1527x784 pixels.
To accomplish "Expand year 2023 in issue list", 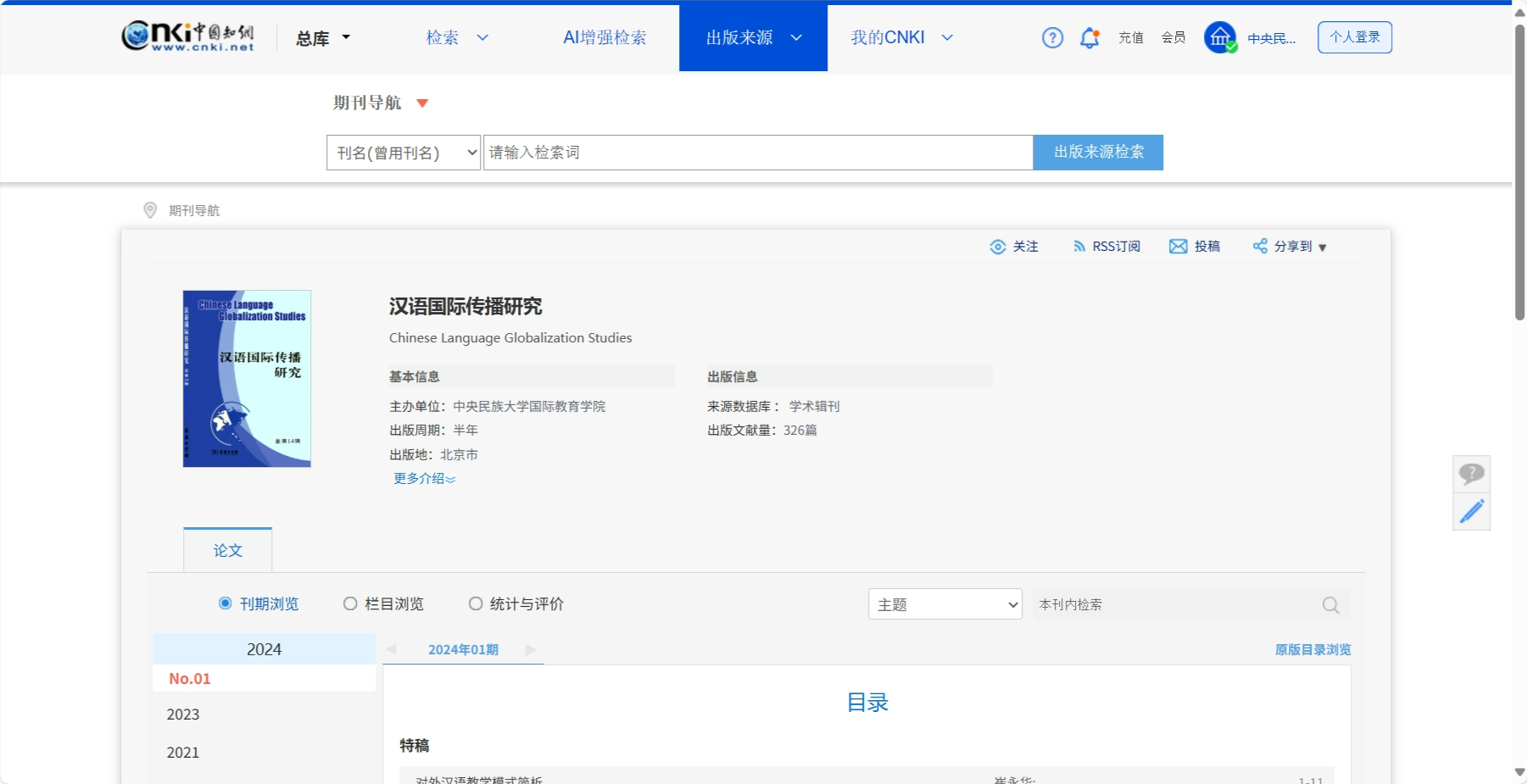I will [183, 714].
